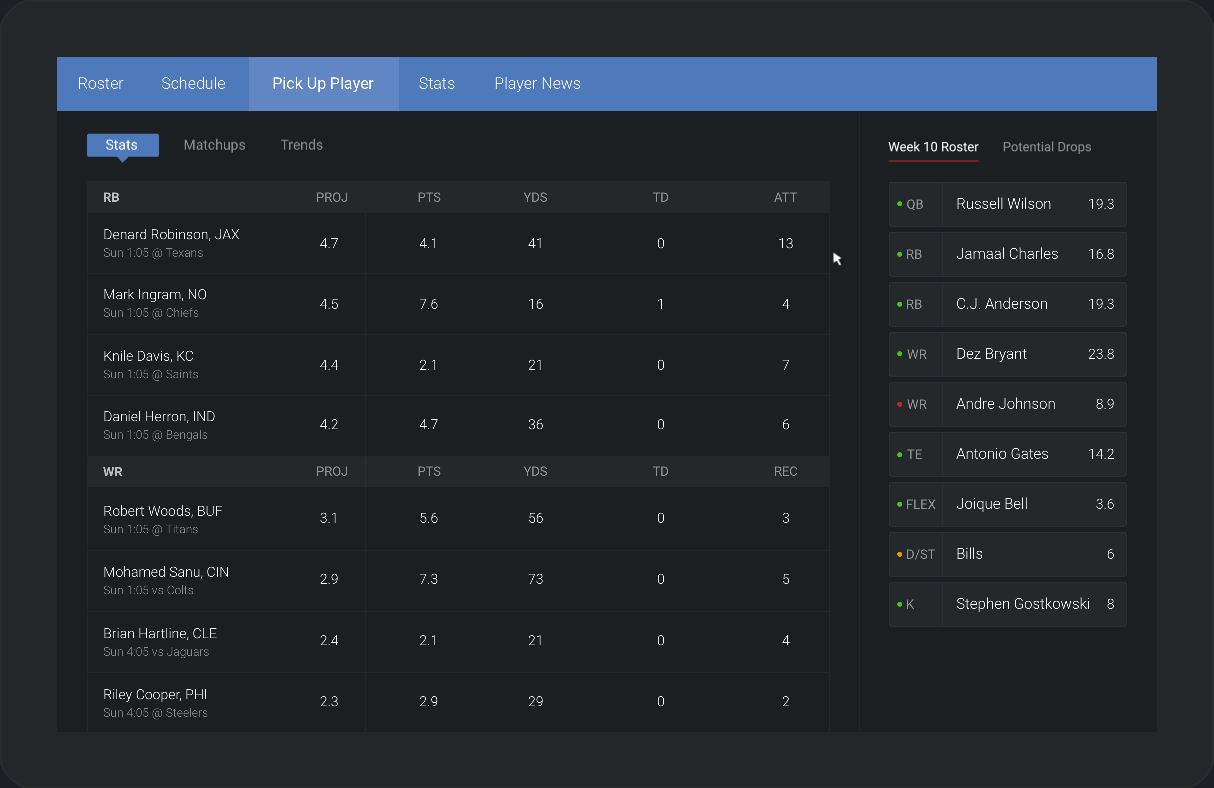Click the green status dot on Jamaal Charles's card
1214x788 pixels.
pyautogui.click(x=899, y=254)
